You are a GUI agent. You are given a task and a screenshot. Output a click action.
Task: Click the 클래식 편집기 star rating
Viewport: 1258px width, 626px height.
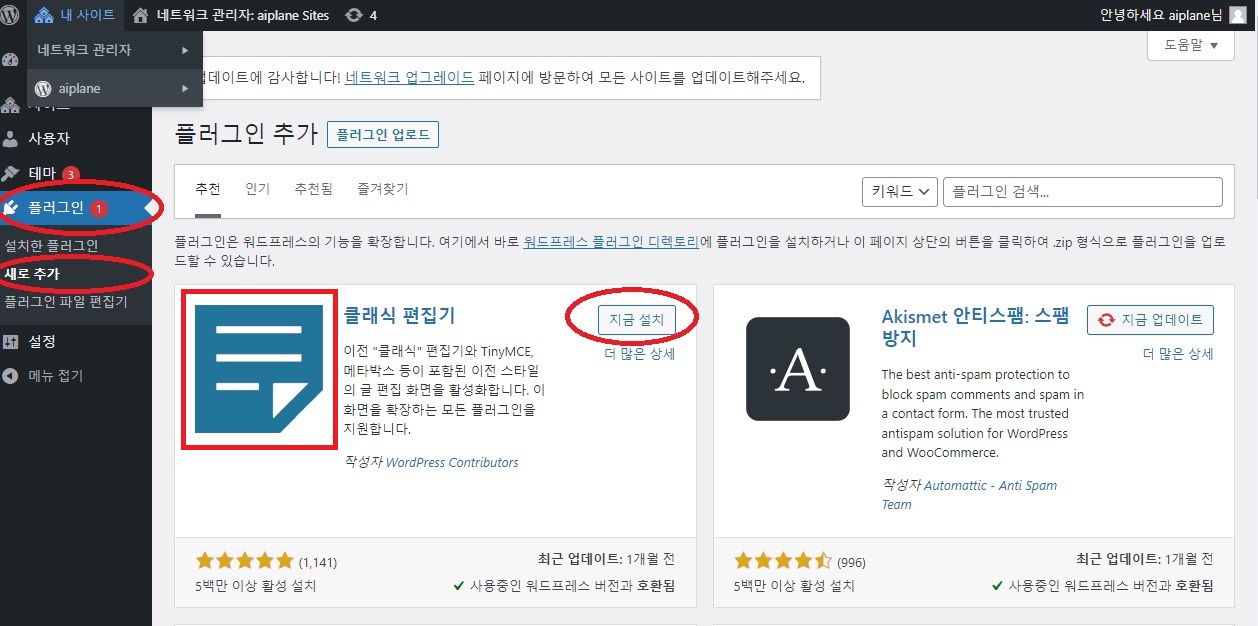click(x=245, y=560)
